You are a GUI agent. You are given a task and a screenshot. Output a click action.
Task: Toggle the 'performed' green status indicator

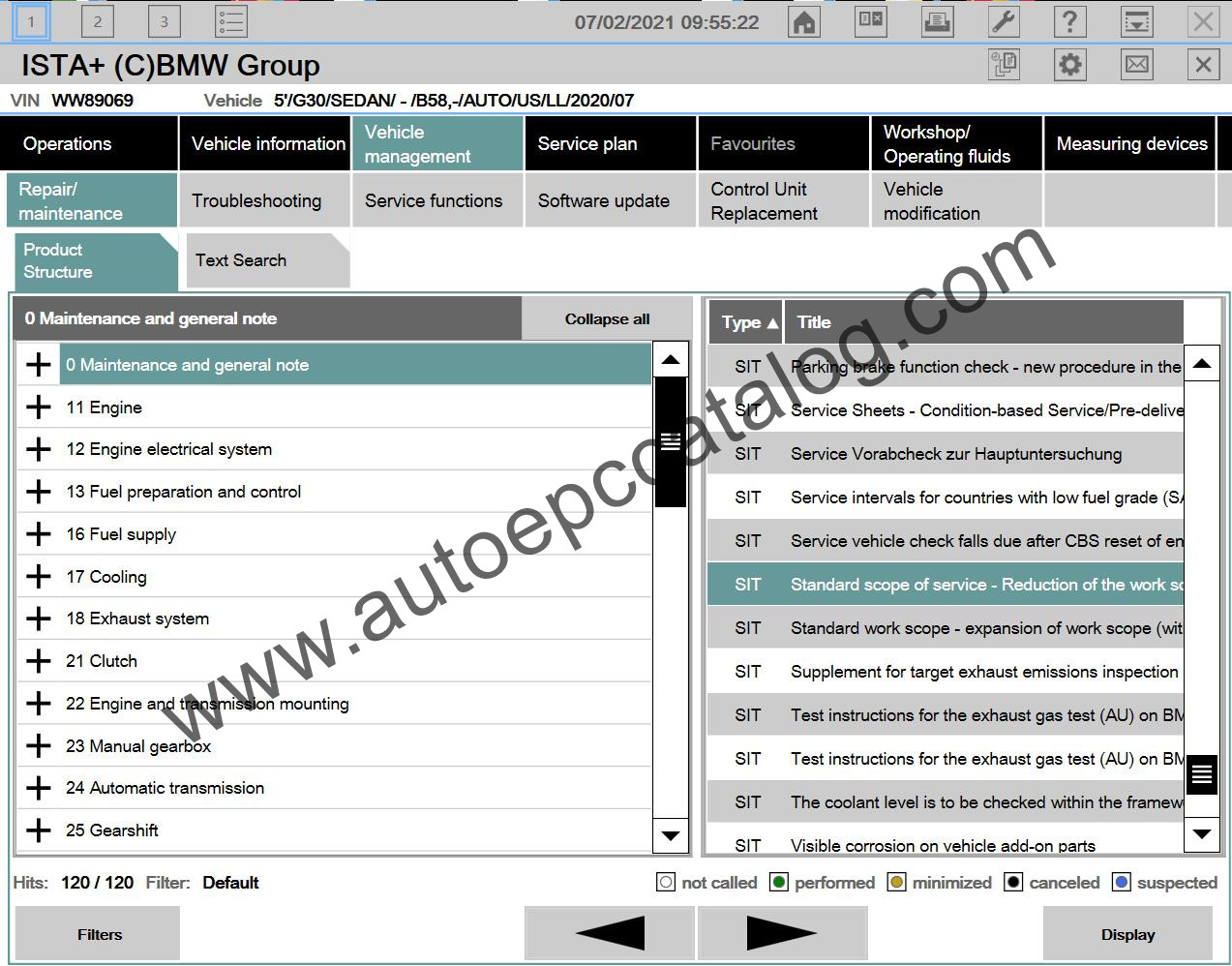click(x=778, y=882)
